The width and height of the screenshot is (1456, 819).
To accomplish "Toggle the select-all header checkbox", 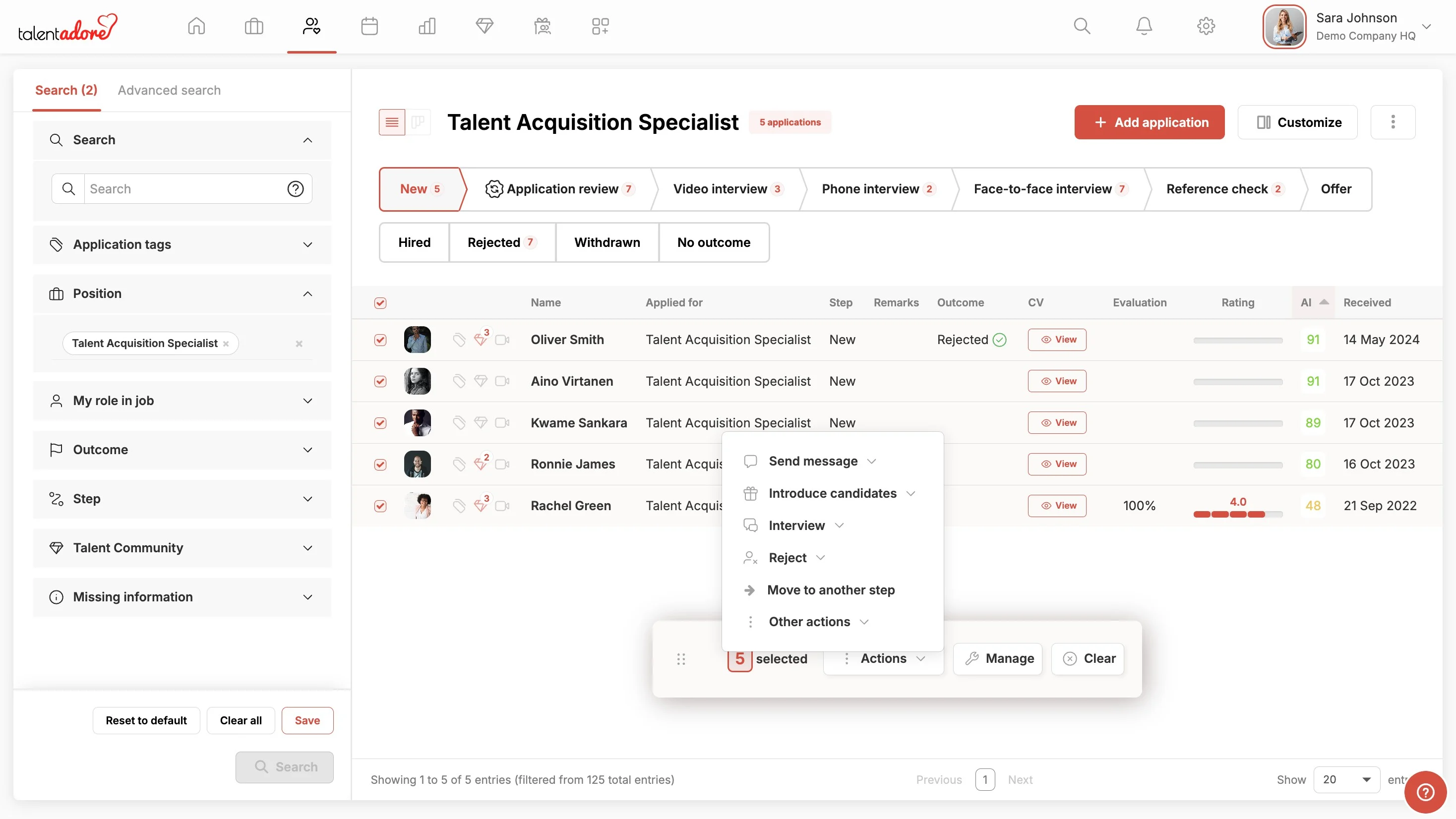I will [380, 303].
